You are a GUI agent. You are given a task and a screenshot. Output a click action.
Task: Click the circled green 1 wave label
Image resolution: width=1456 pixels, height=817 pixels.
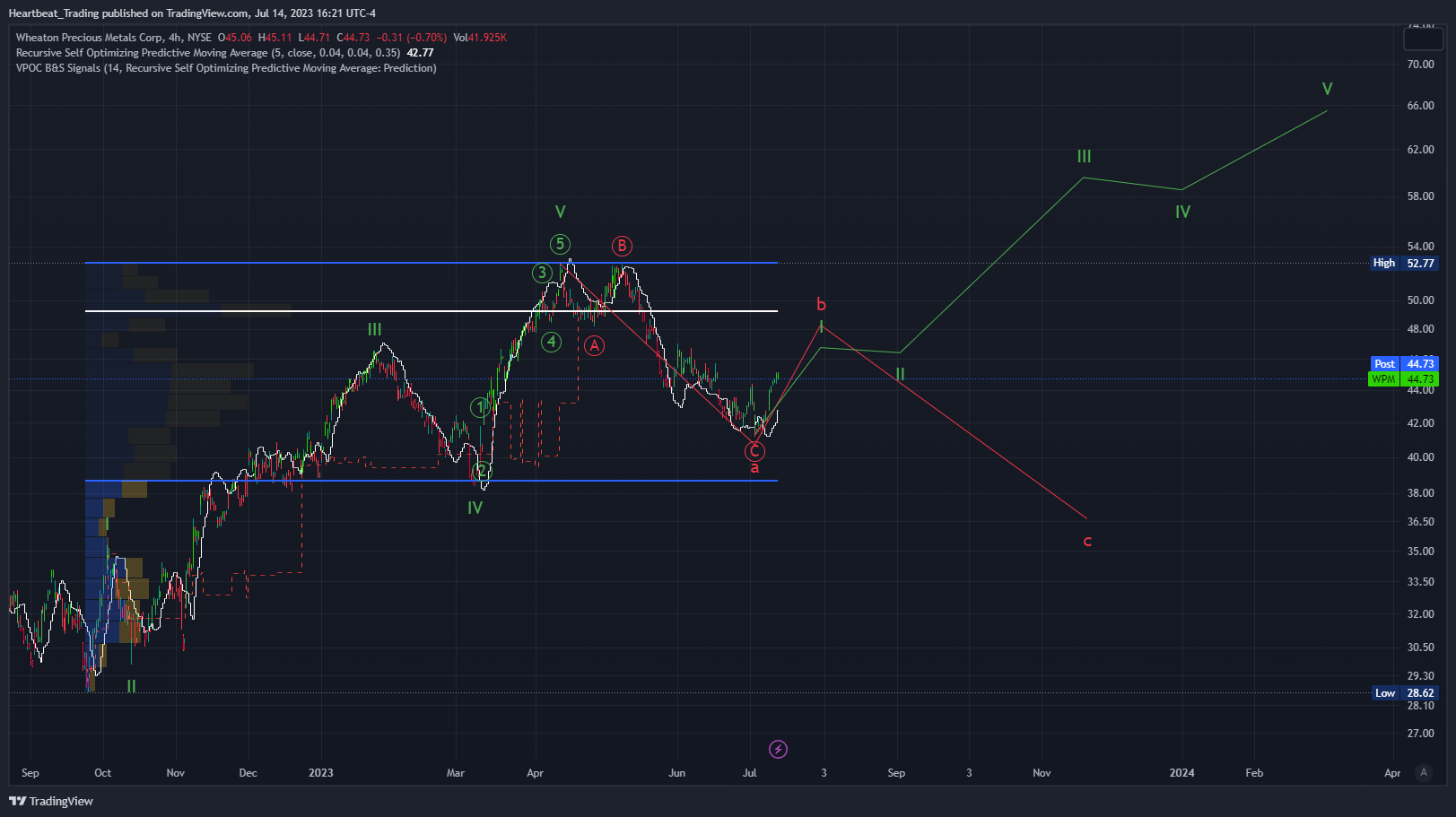tap(480, 408)
